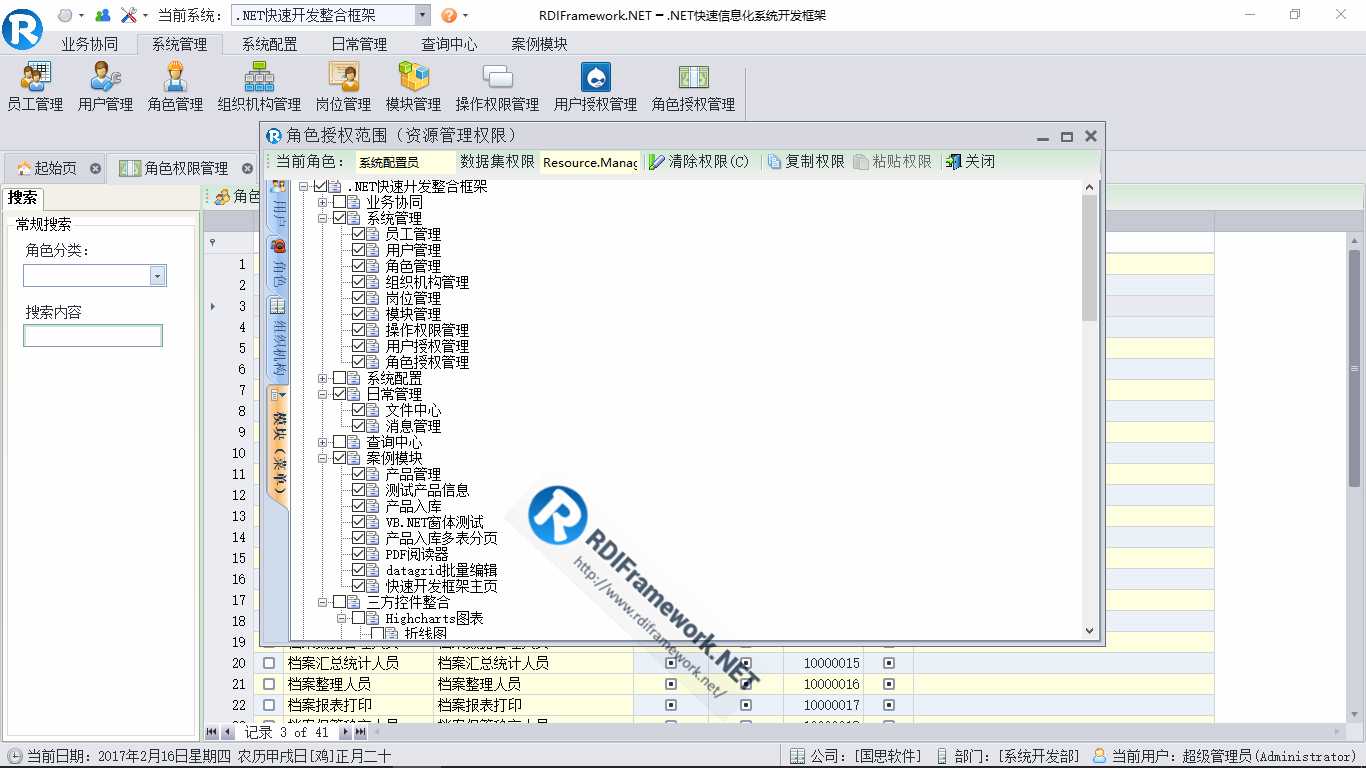1366x768 pixels.
Task: Uncheck the 岗位管理 tree checkbox
Action: pyautogui.click(x=358, y=299)
